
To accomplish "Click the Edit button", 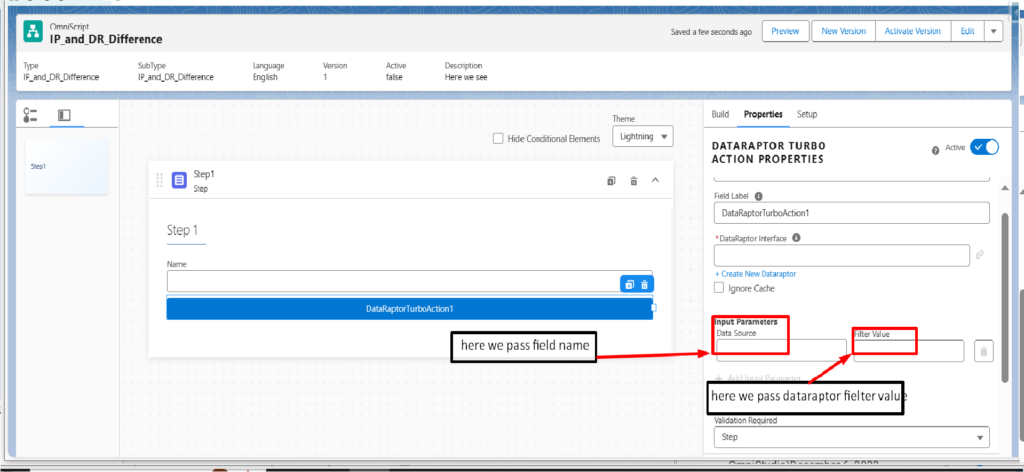I will 967,31.
